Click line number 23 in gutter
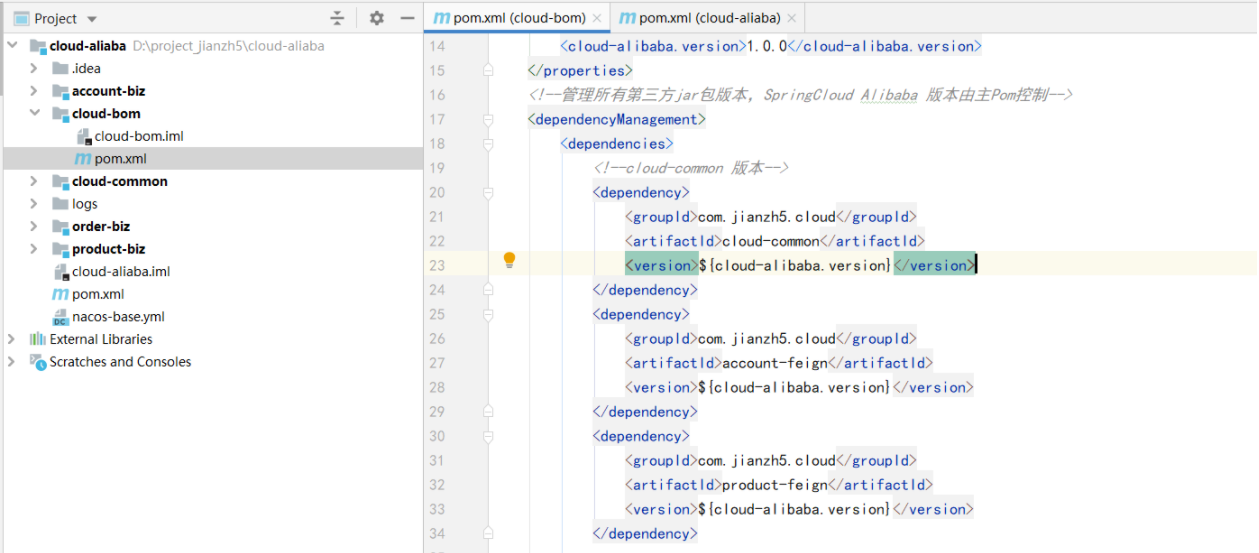 [x=436, y=265]
